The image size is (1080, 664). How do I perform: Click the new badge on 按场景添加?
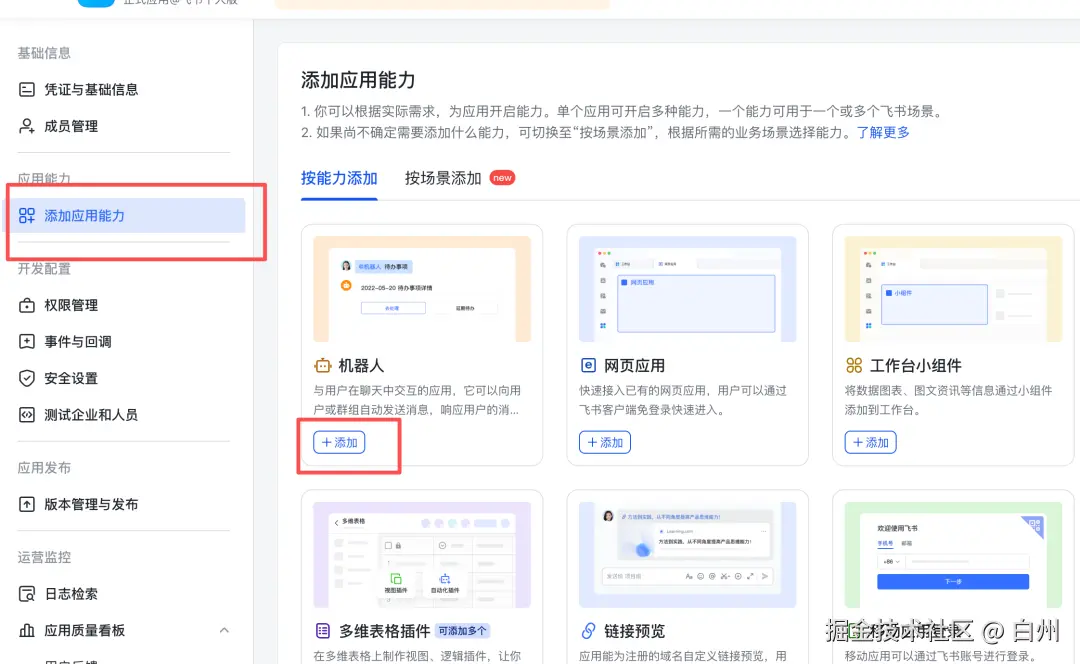coord(502,178)
